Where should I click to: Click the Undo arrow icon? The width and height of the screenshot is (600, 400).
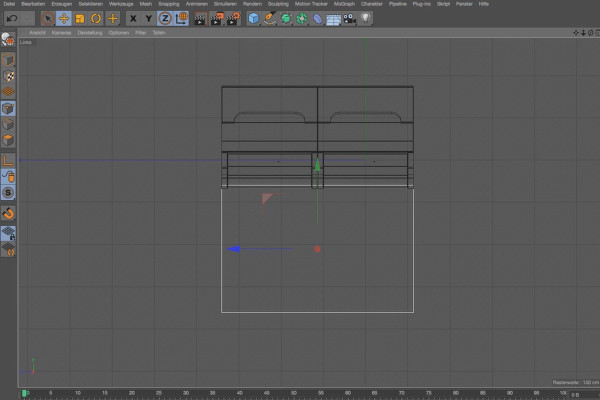pyautogui.click(x=12, y=18)
